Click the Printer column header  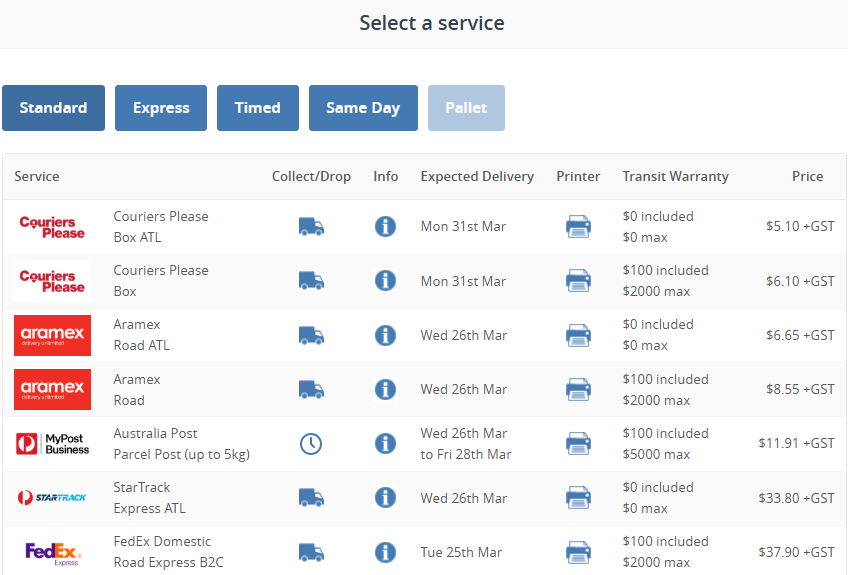(x=578, y=176)
